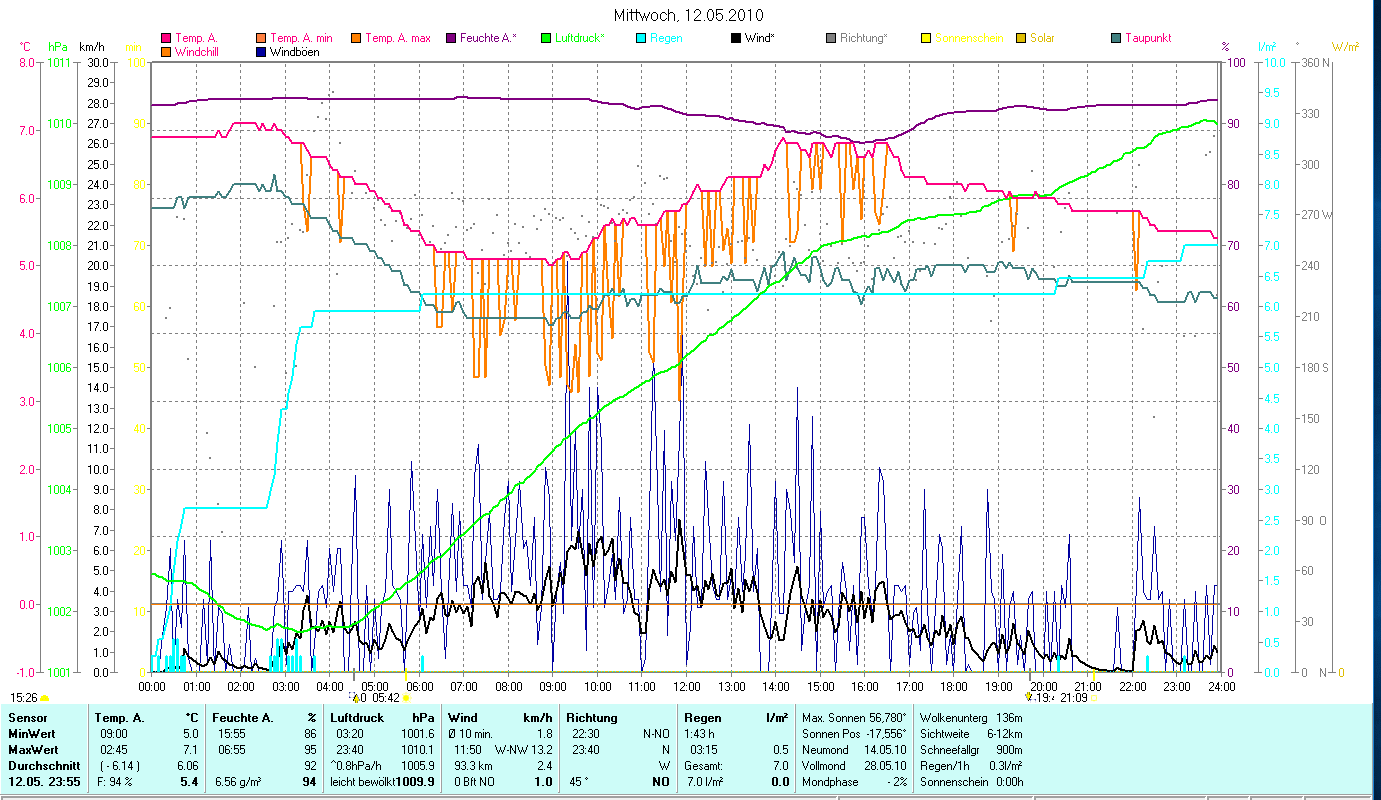
Task: Toggle the Temp. A. max series legend
Action: [355, 38]
